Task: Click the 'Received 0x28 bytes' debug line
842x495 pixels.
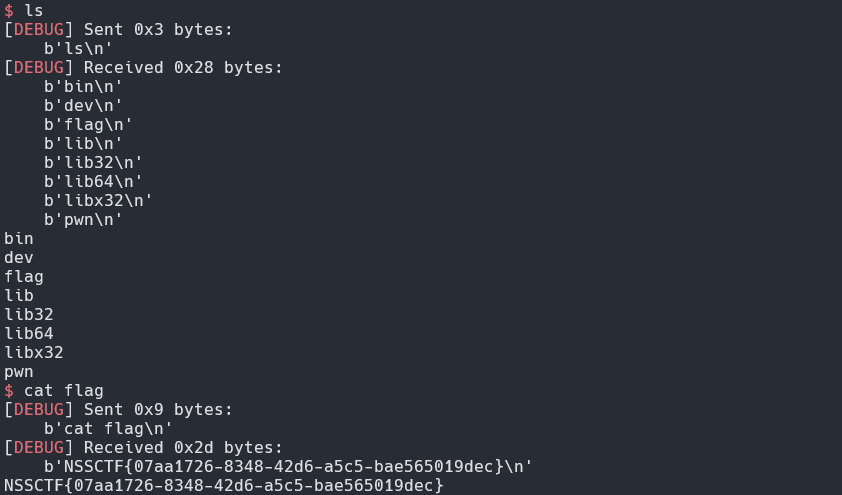Action: (143, 67)
